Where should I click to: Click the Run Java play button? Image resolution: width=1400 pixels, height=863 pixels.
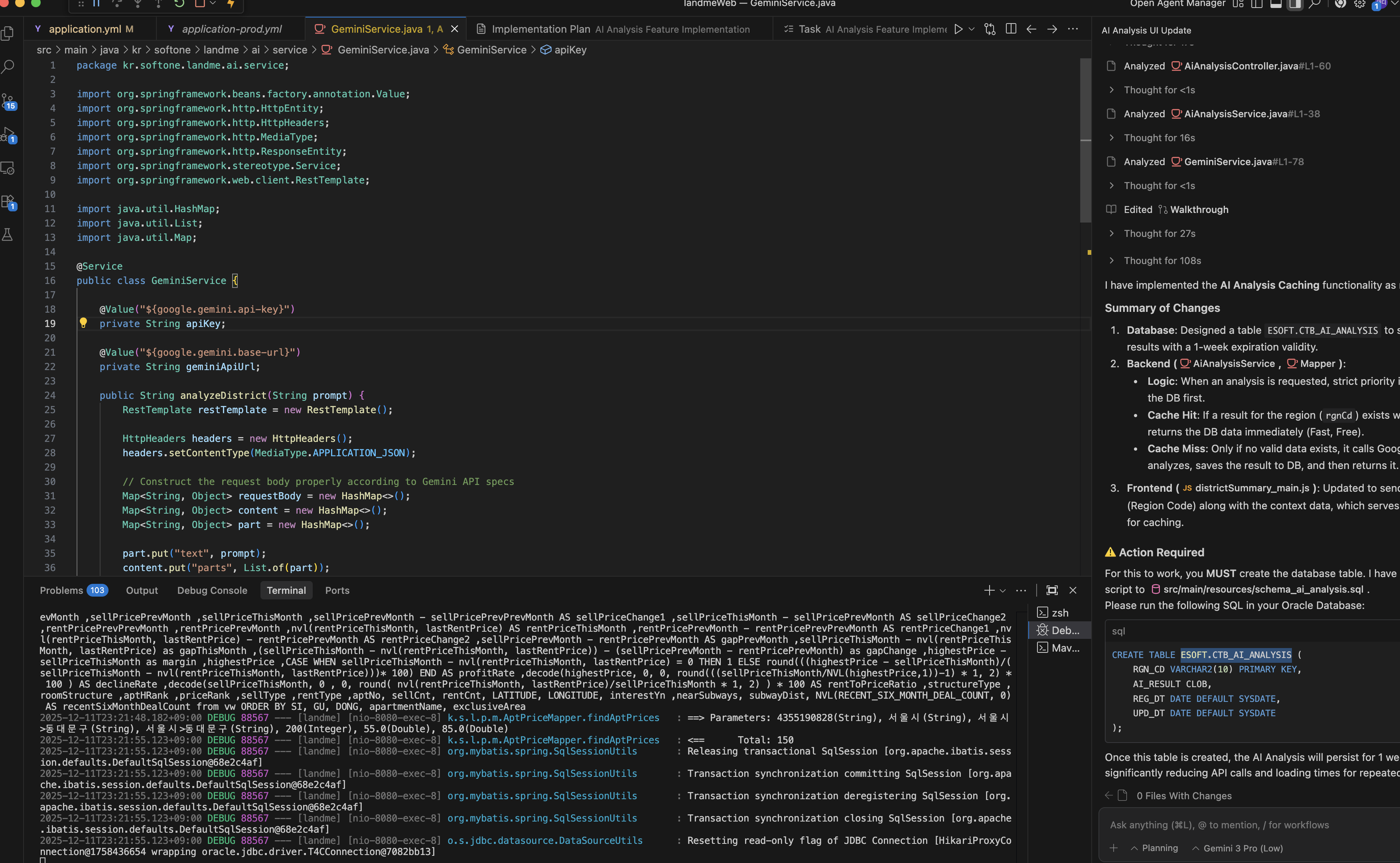(x=958, y=29)
